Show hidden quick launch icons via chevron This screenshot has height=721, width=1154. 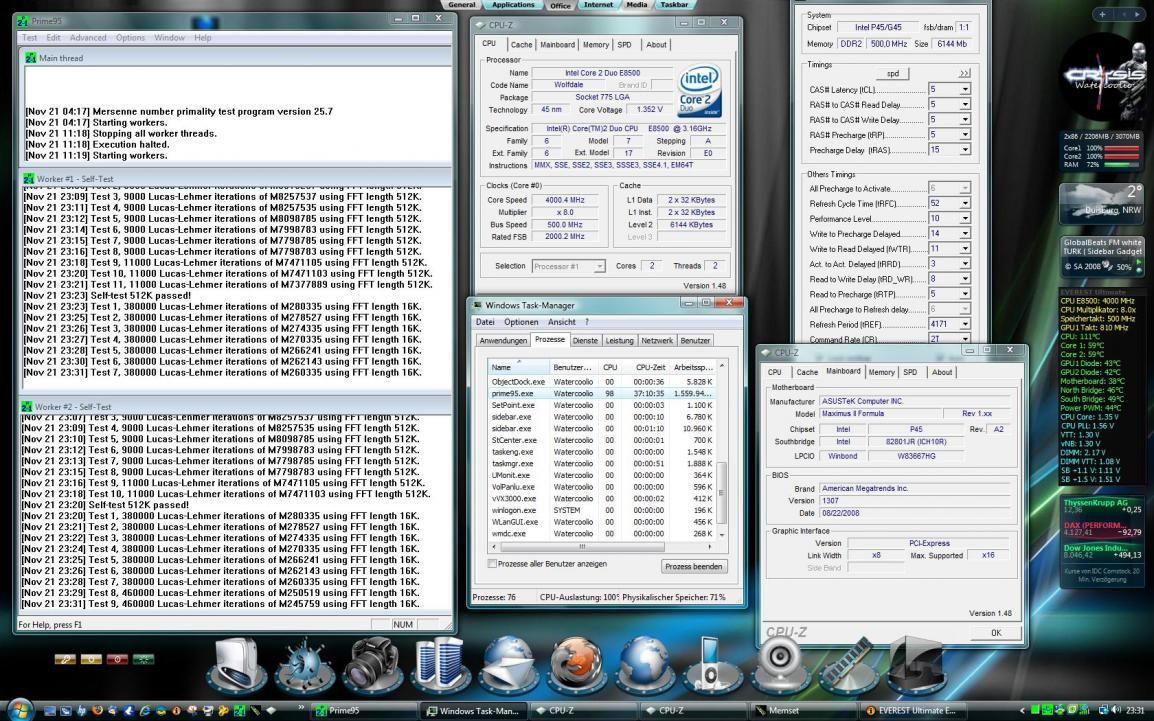click(x=301, y=708)
